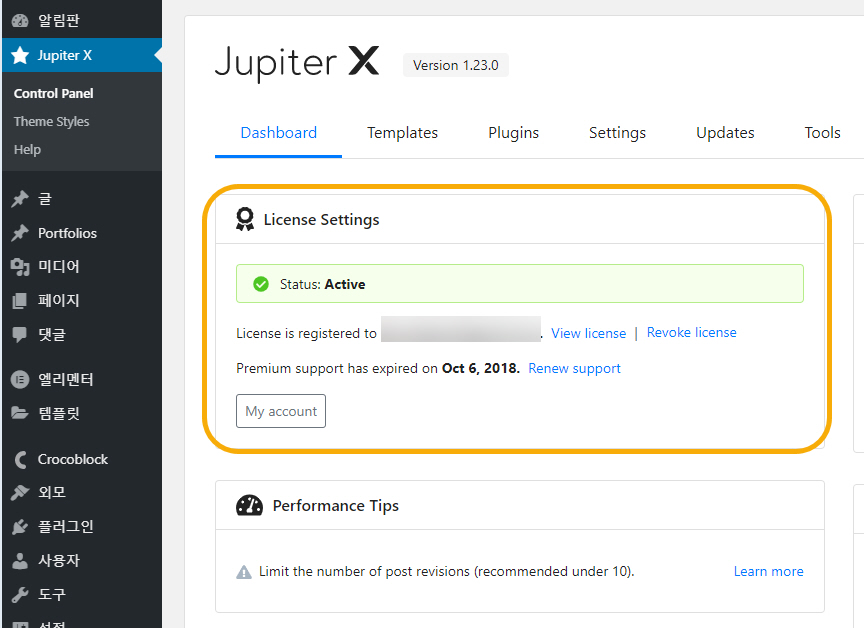Viewport: 864px width, 628px height.
Task: Click the 사용자 user icon
Action: click(x=20, y=561)
